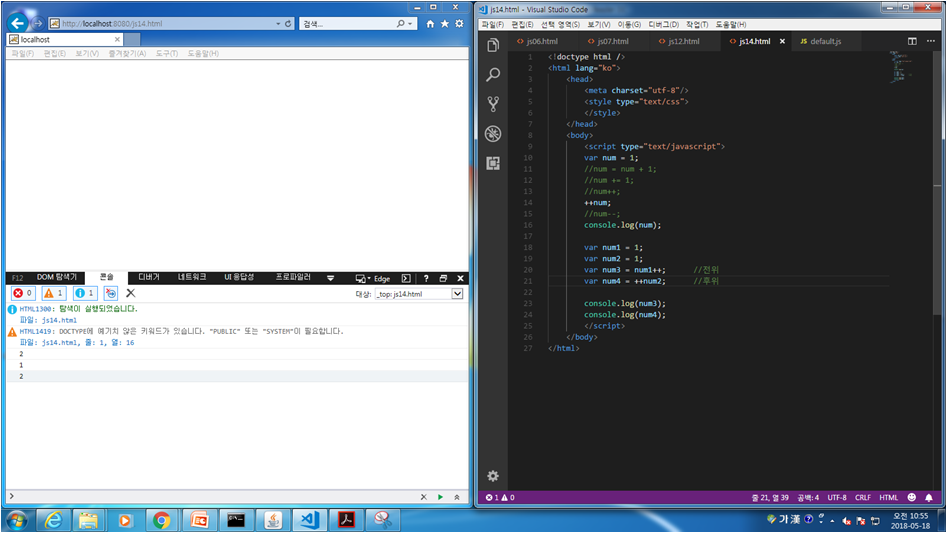Switch to 네트워크 tab in F12 tools
The height and width of the screenshot is (533, 947).
[192, 277]
